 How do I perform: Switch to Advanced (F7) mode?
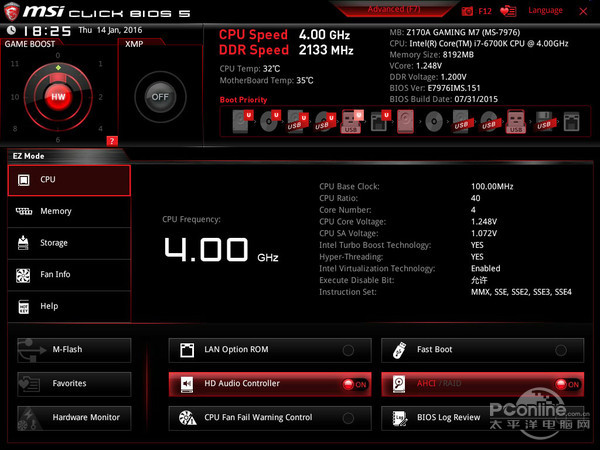click(x=394, y=9)
